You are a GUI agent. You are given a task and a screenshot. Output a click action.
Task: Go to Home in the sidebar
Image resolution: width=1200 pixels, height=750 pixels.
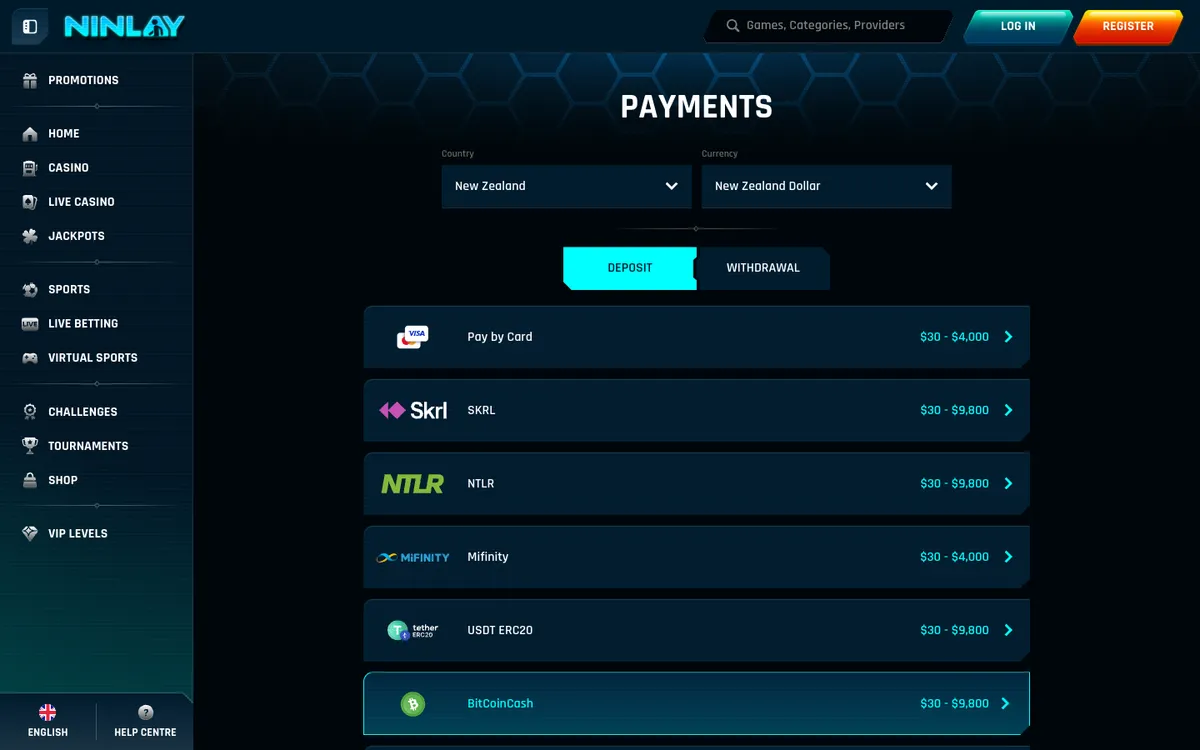(64, 134)
